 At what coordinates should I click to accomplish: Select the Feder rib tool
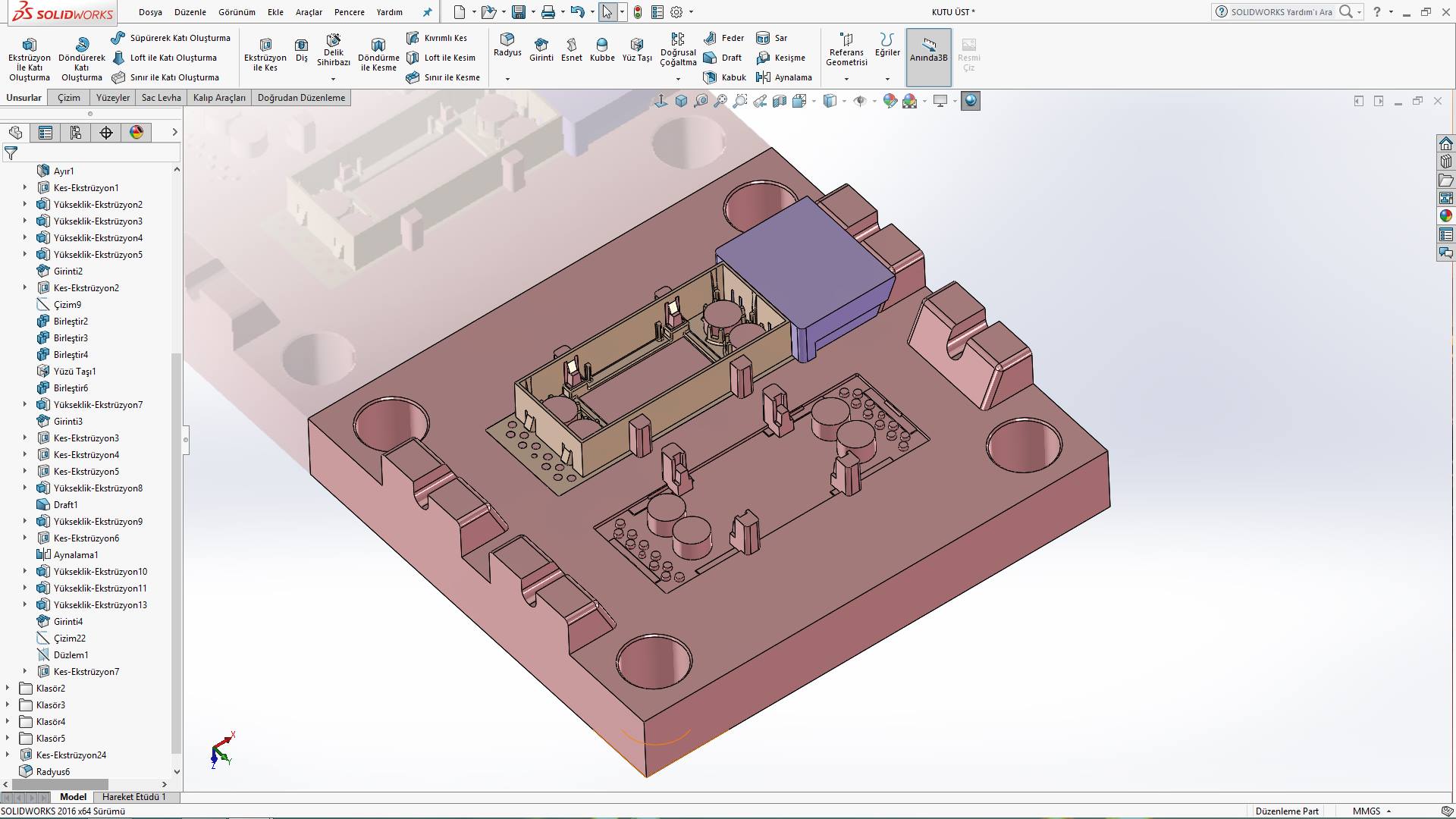[x=724, y=38]
